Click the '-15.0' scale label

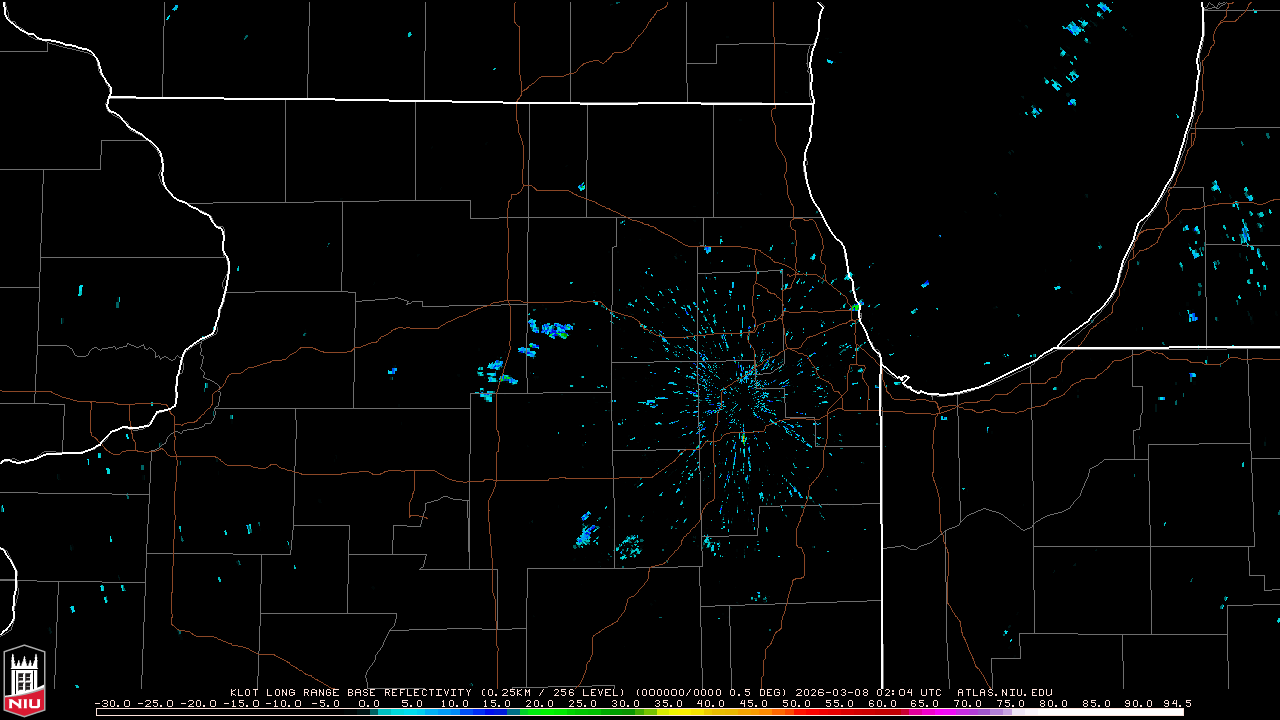tap(242, 704)
